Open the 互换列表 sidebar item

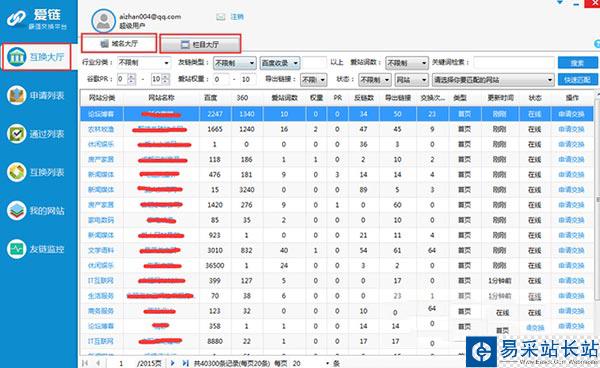pyautogui.click(x=36, y=172)
